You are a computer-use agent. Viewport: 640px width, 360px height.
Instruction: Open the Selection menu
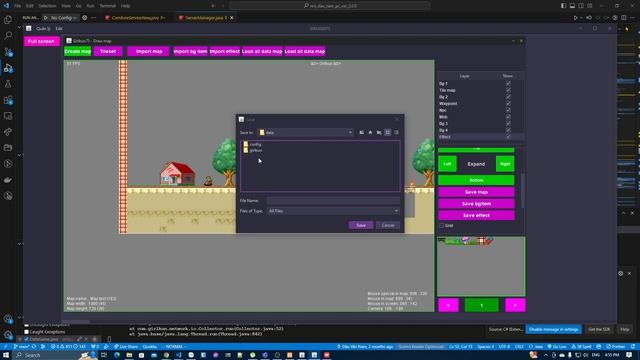(47, 6)
